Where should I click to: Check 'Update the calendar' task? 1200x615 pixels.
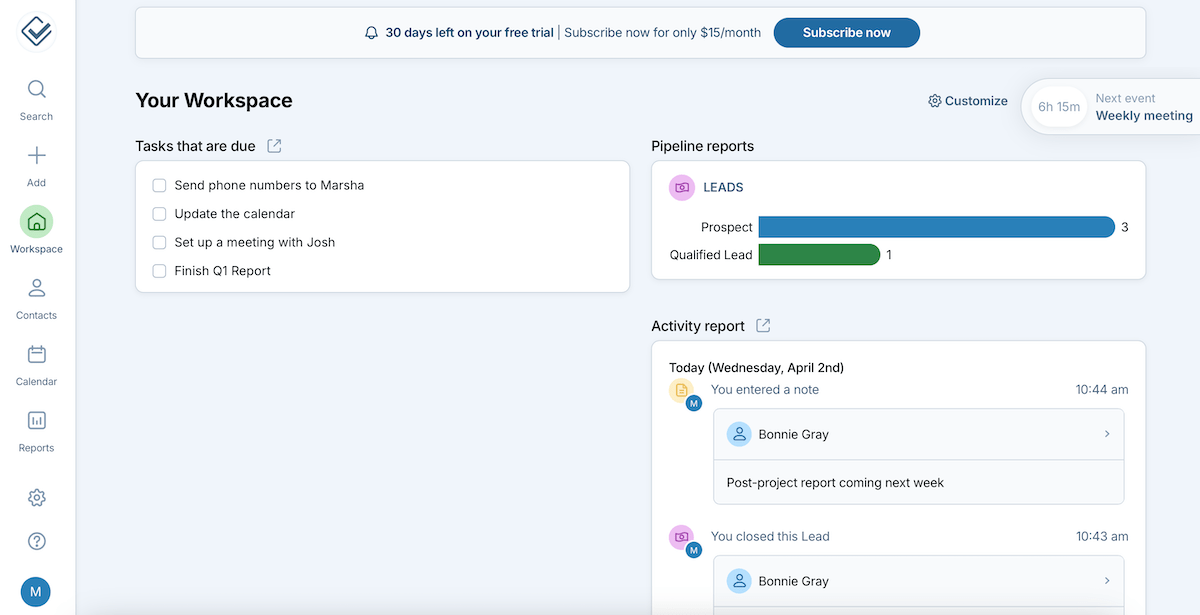point(159,214)
